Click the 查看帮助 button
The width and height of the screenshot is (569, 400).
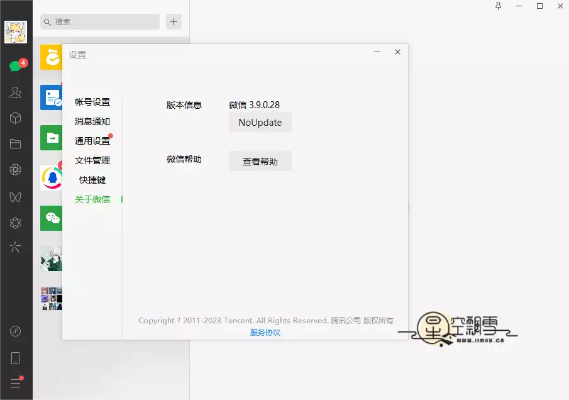click(x=260, y=162)
